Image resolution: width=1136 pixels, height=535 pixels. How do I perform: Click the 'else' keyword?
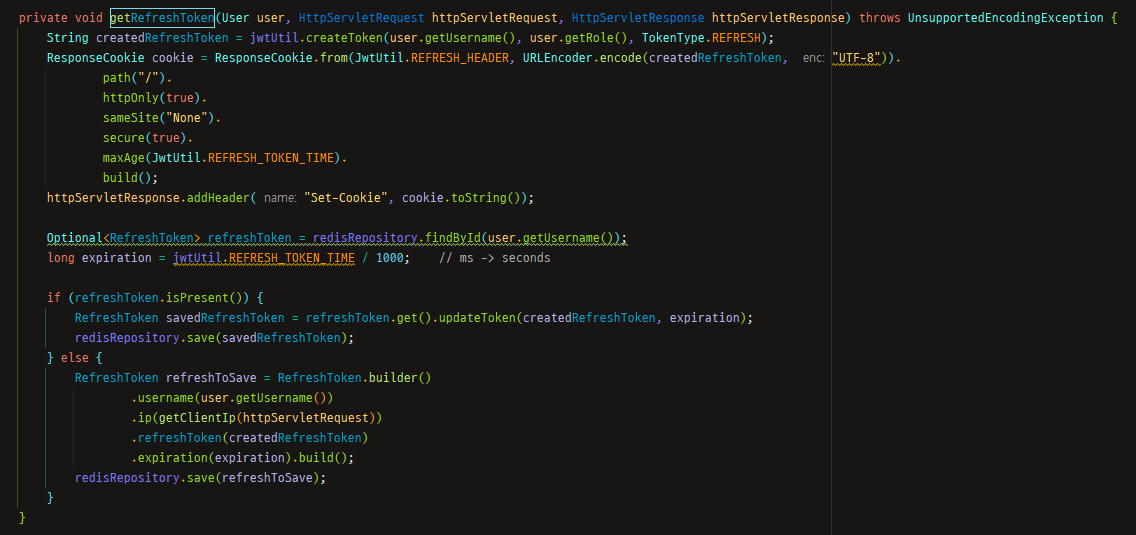(75, 358)
